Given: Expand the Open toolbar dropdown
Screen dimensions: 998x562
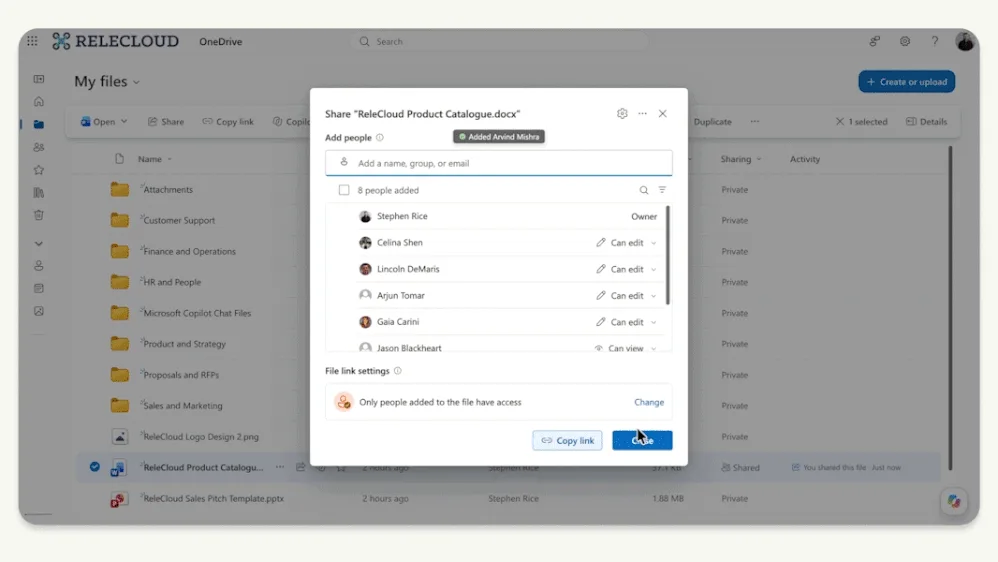Looking at the screenshot, I should point(124,122).
